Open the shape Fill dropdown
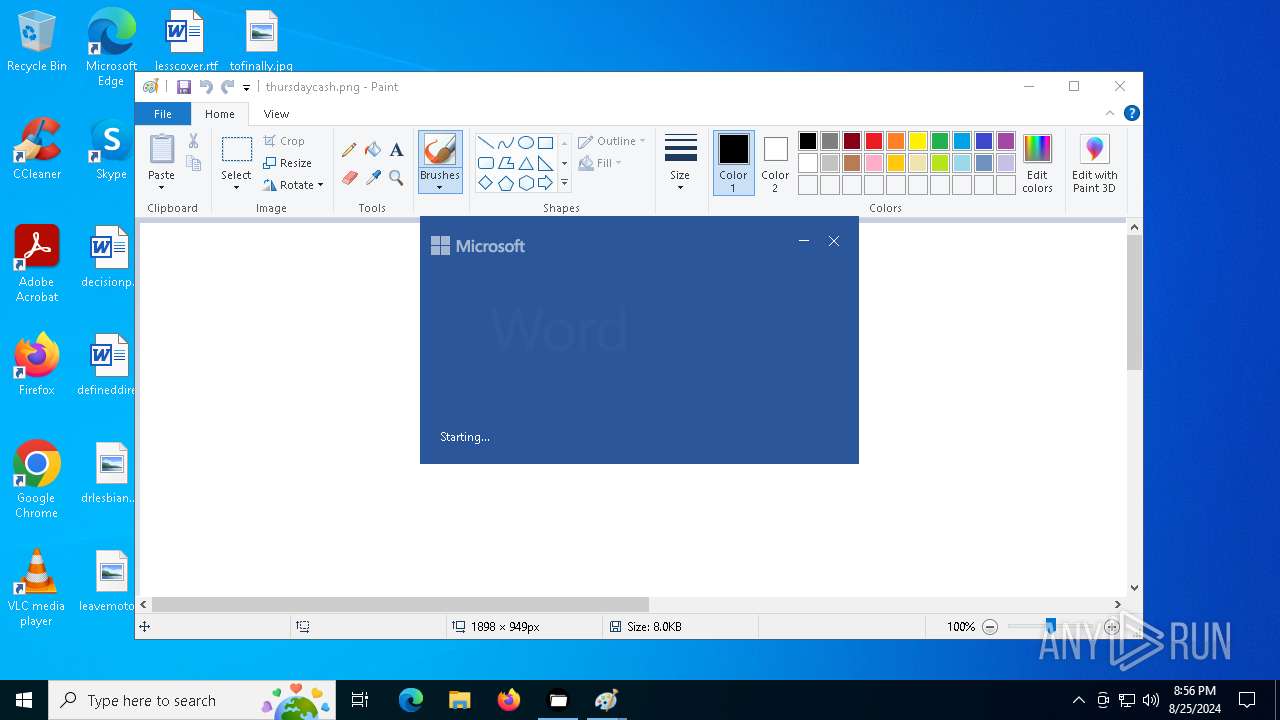 (600, 163)
